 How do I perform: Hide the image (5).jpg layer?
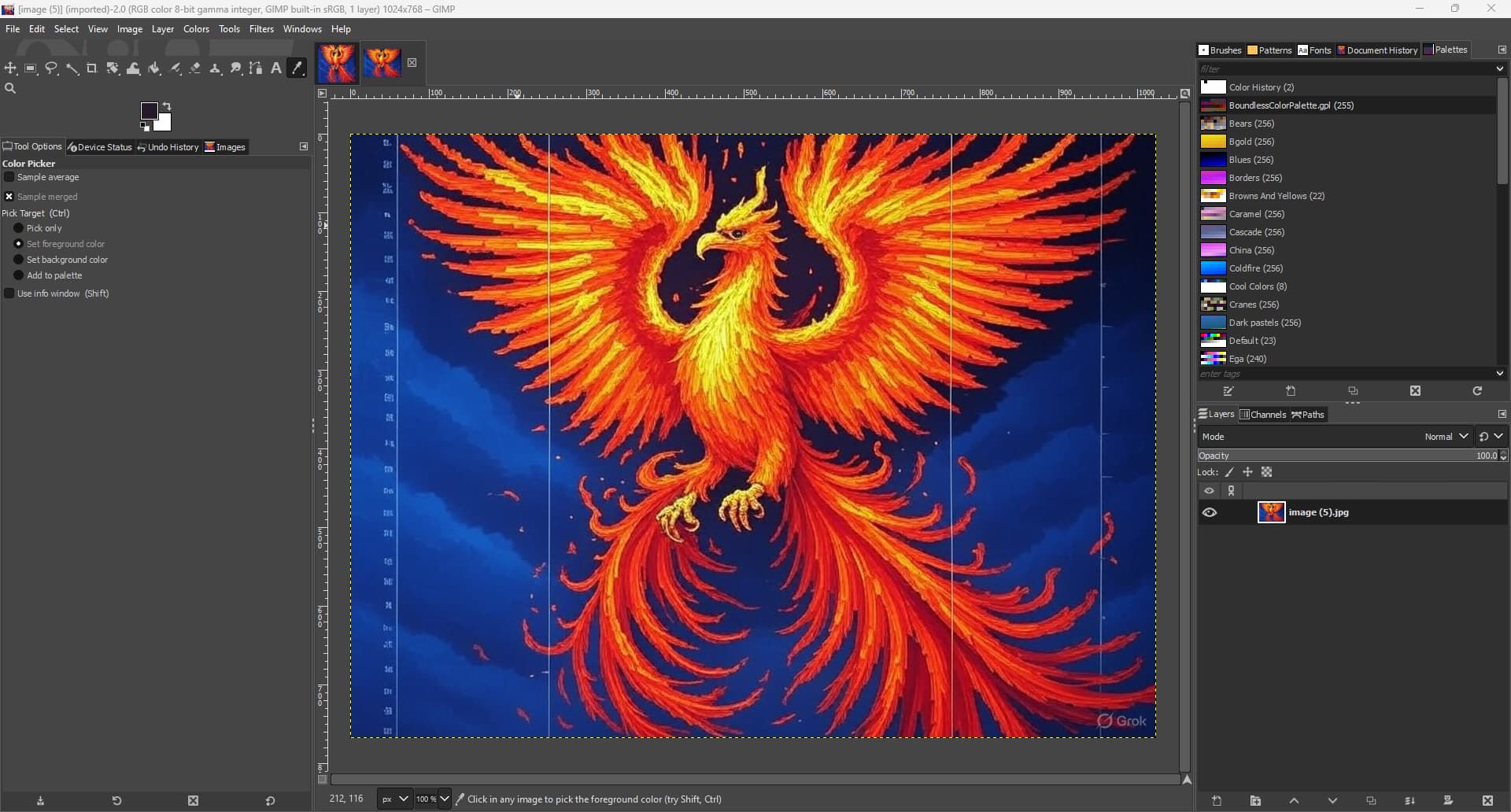pyautogui.click(x=1210, y=513)
